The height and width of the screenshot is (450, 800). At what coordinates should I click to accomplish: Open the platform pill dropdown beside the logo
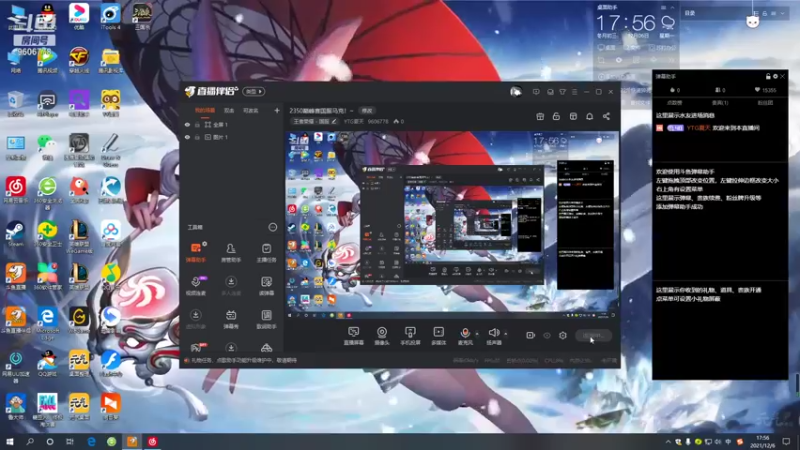254,91
